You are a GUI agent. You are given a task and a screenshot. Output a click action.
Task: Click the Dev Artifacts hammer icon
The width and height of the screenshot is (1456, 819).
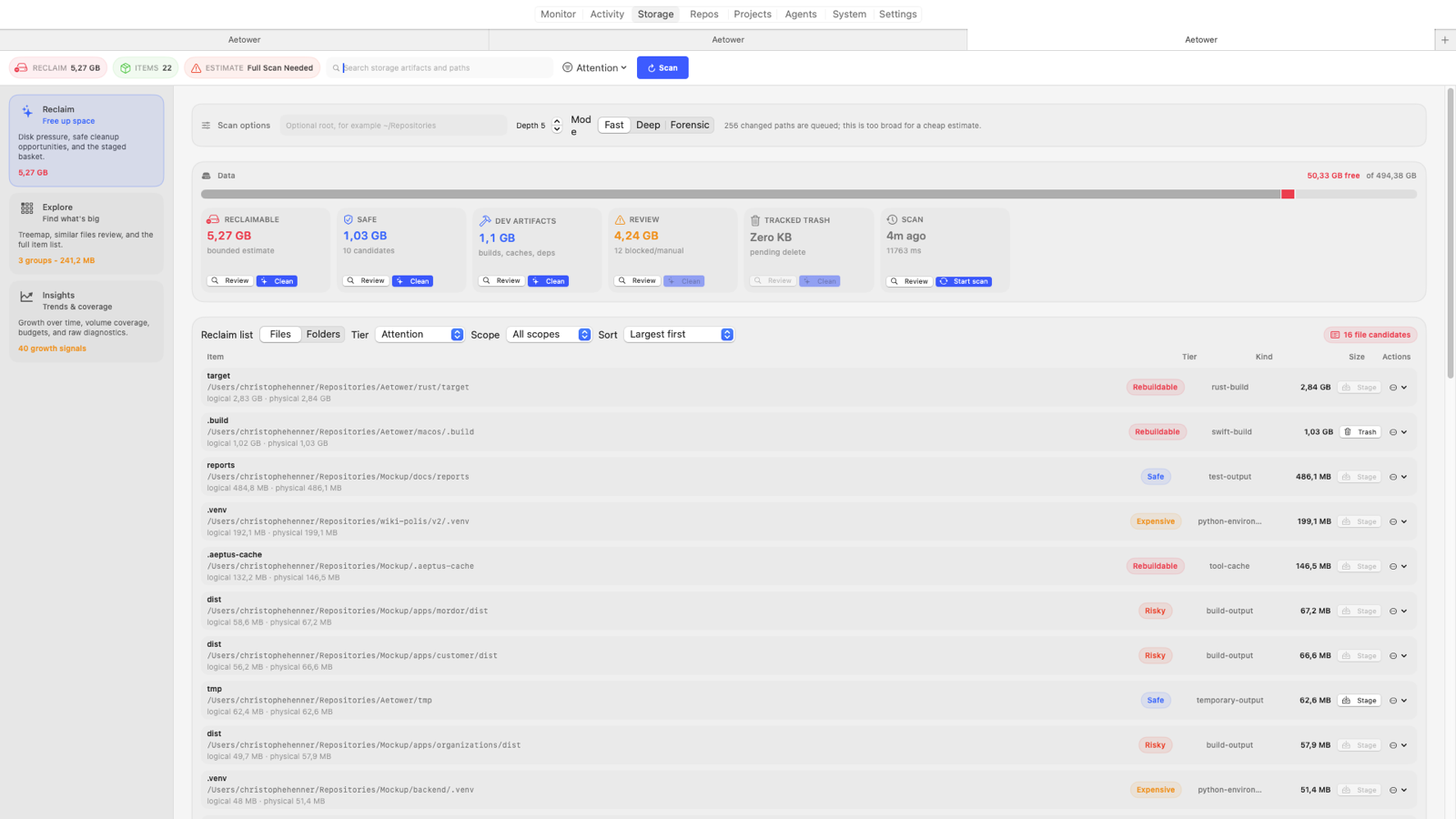click(x=485, y=220)
